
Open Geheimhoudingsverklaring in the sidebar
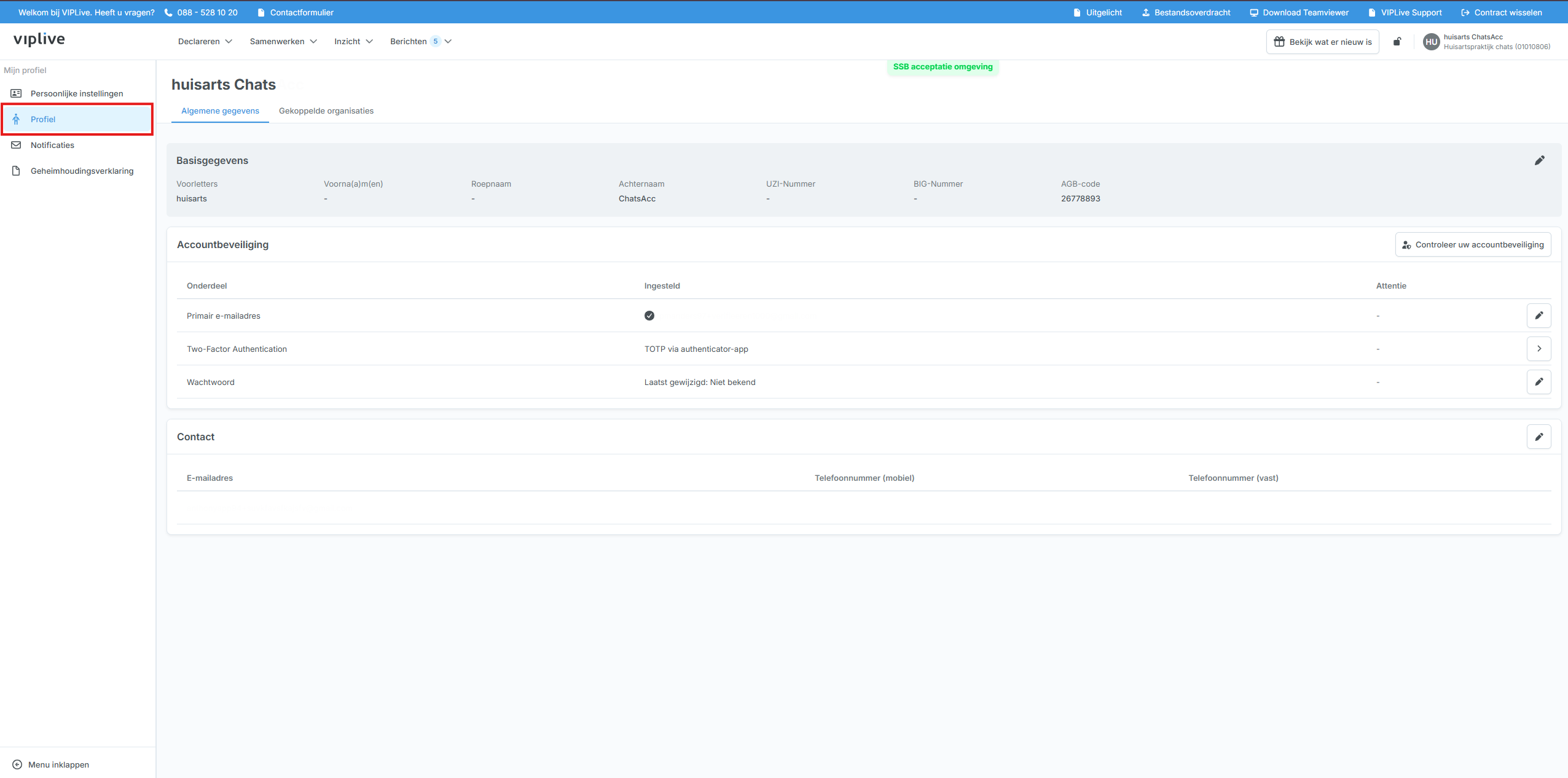pos(77,171)
